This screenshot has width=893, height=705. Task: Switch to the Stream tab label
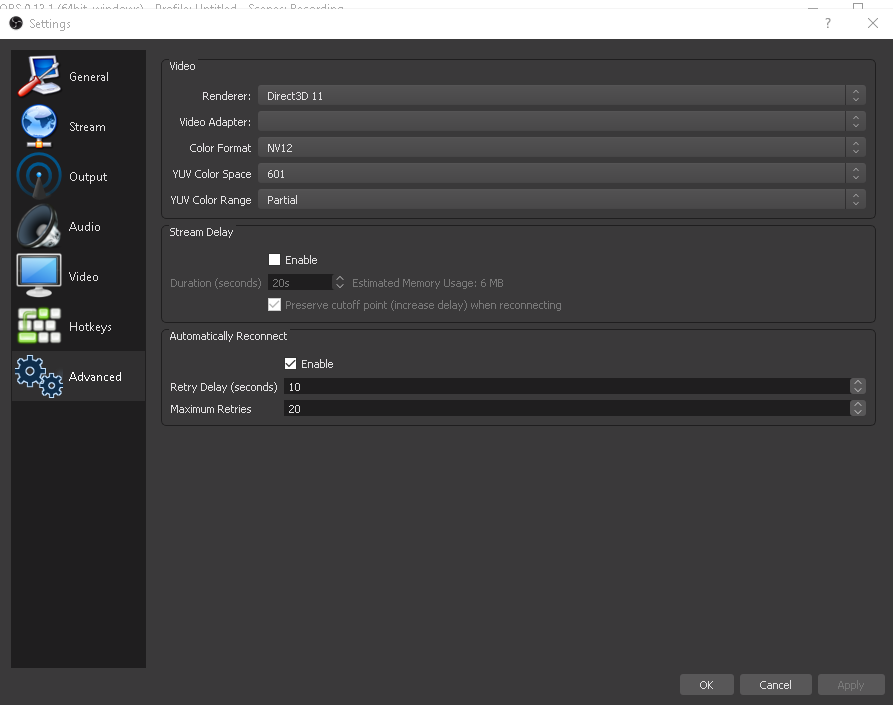pos(87,127)
